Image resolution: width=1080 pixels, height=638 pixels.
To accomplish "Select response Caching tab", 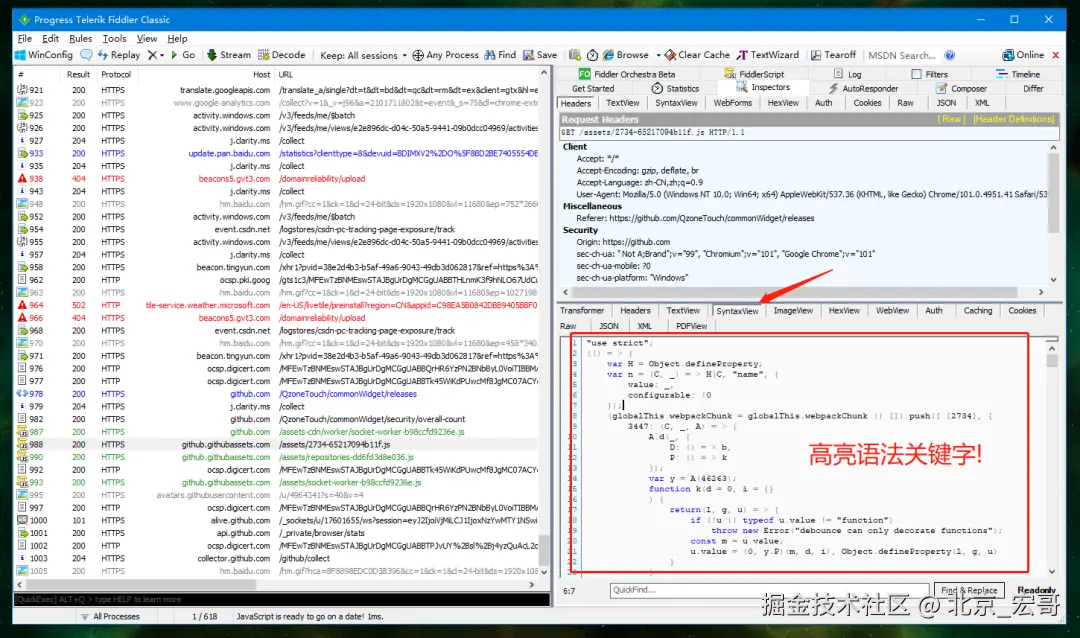I will coord(977,311).
